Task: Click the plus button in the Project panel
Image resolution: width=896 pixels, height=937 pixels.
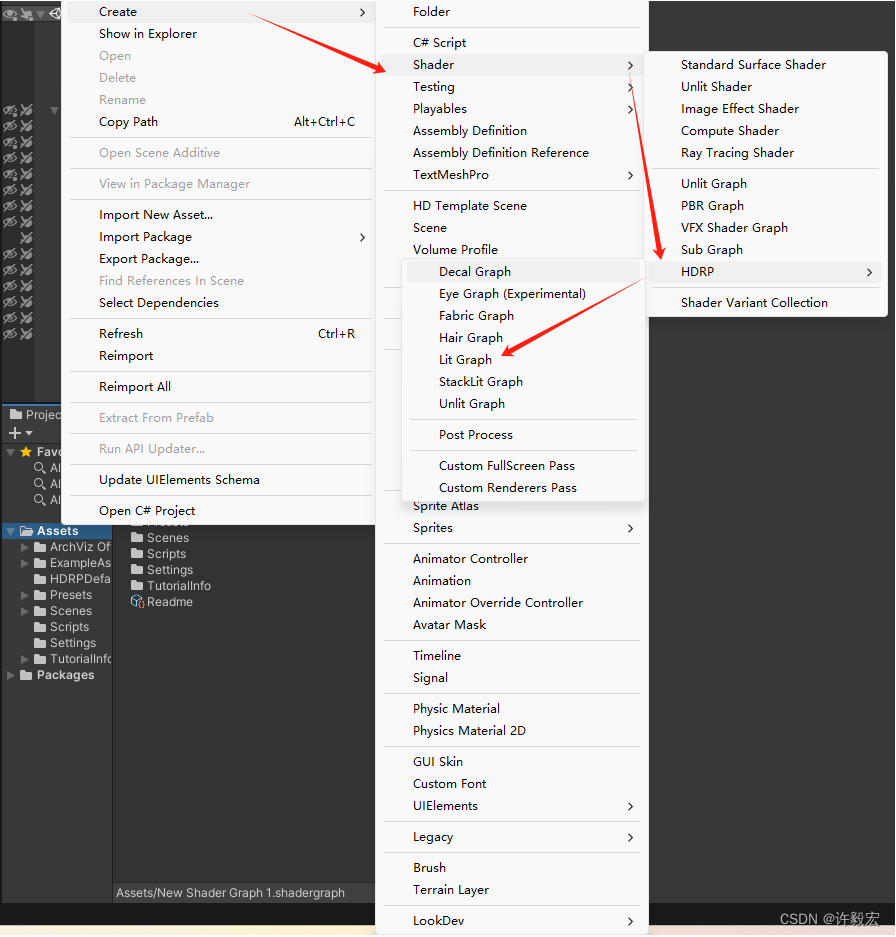Action: coord(14,433)
